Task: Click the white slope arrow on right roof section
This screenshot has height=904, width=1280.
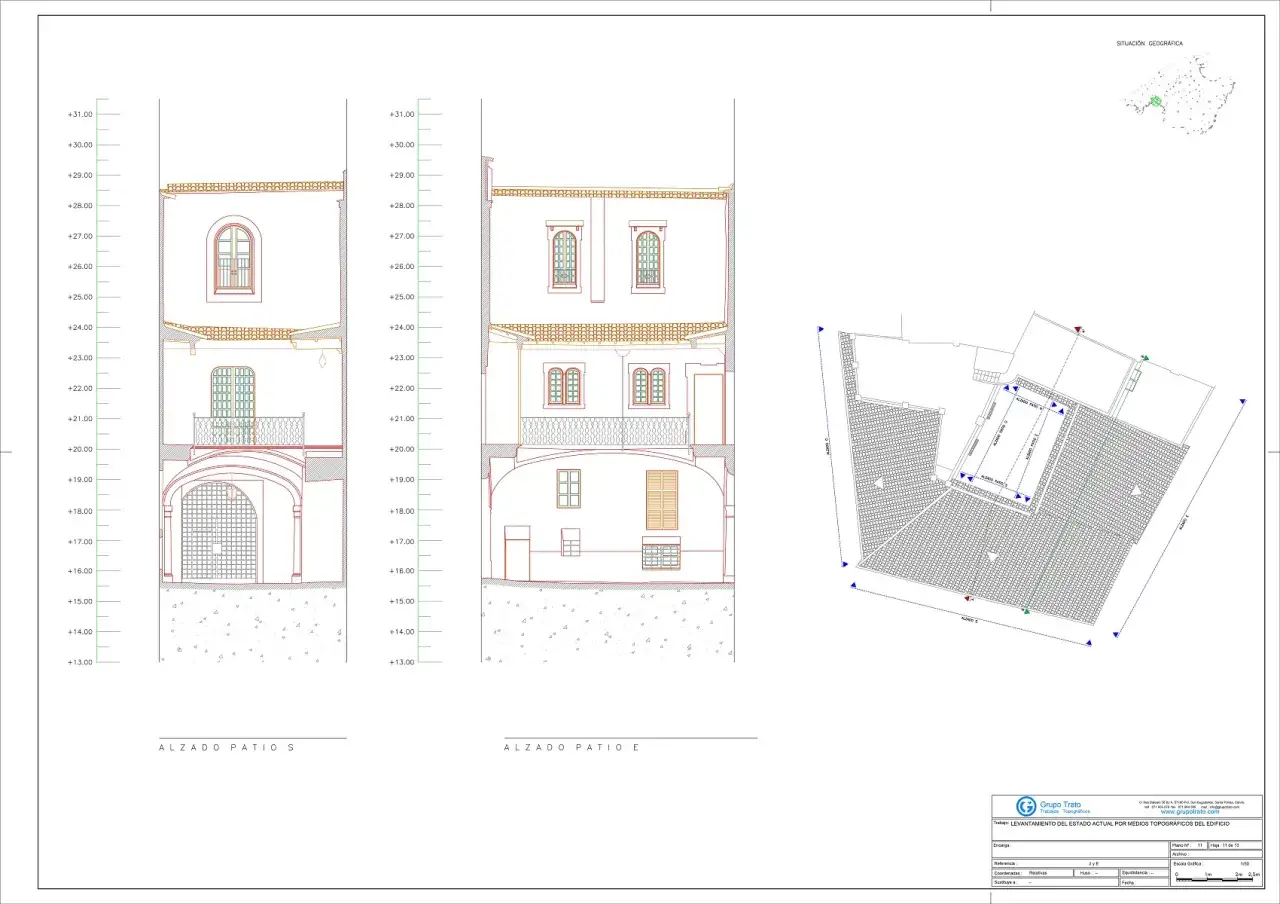Action: pos(1137,489)
